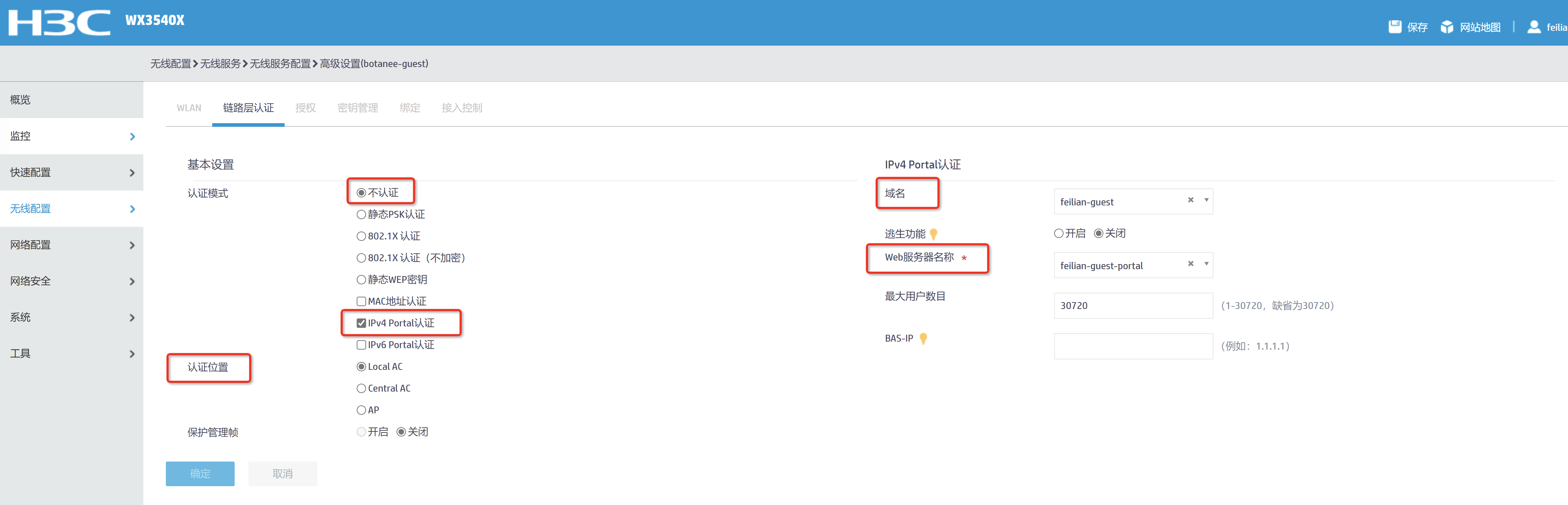This screenshot has width=1568, height=505.
Task: Click the lightbulb hint next to BAS-IP
Action: click(x=923, y=339)
